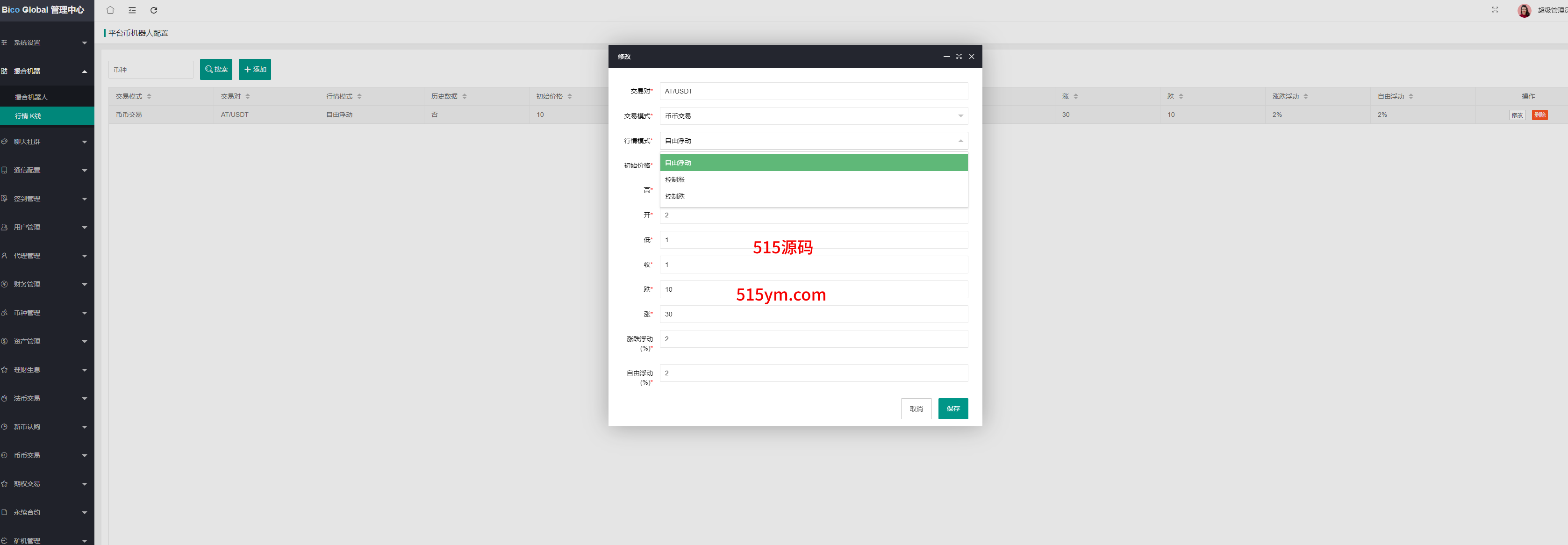The height and width of the screenshot is (545, 1568).
Task: Open the 撮合机器人 submenu item
Action: (x=32, y=97)
